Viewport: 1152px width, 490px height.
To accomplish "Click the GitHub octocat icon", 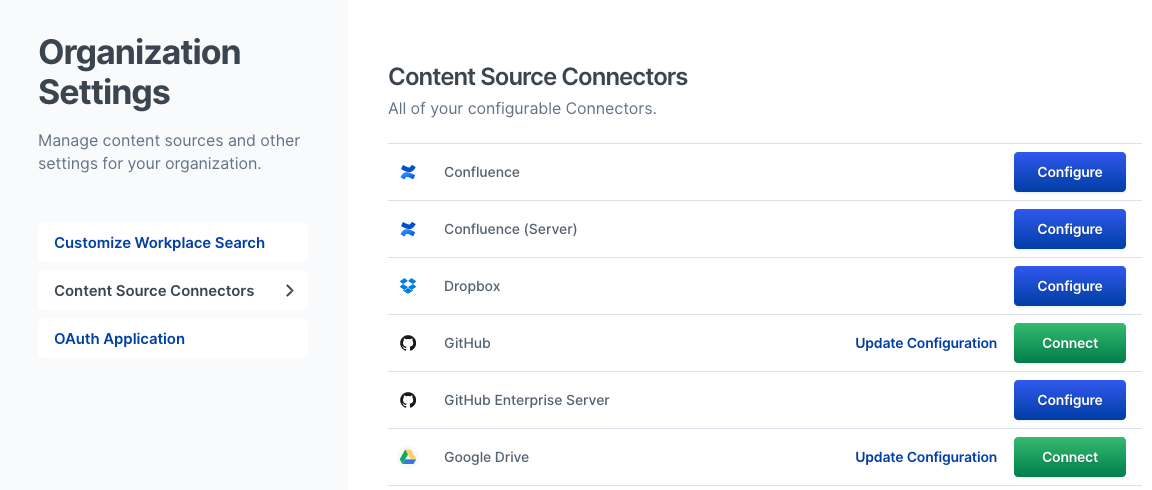I will [408, 343].
